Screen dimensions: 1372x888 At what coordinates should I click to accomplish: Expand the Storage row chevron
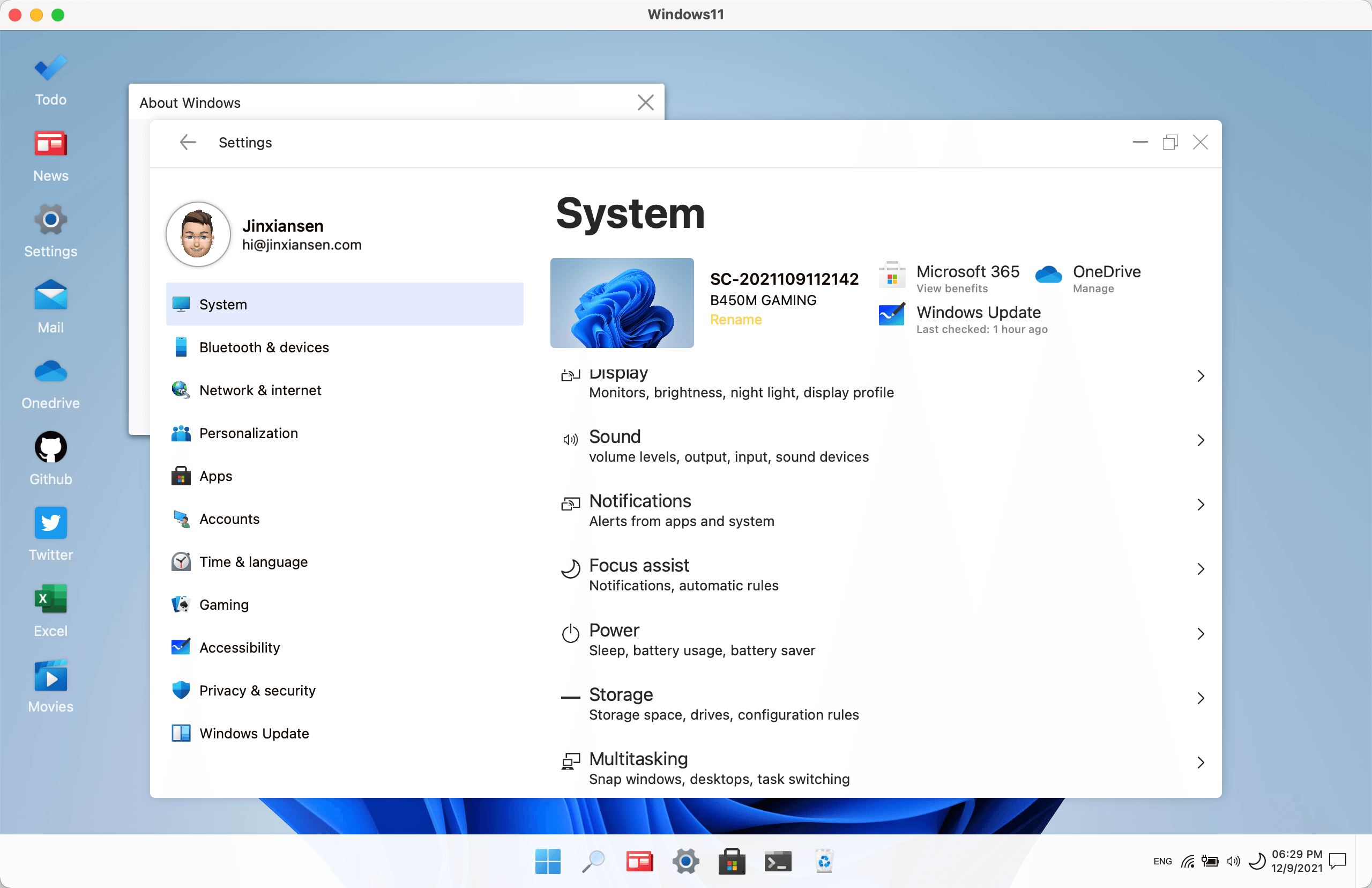coord(1201,698)
